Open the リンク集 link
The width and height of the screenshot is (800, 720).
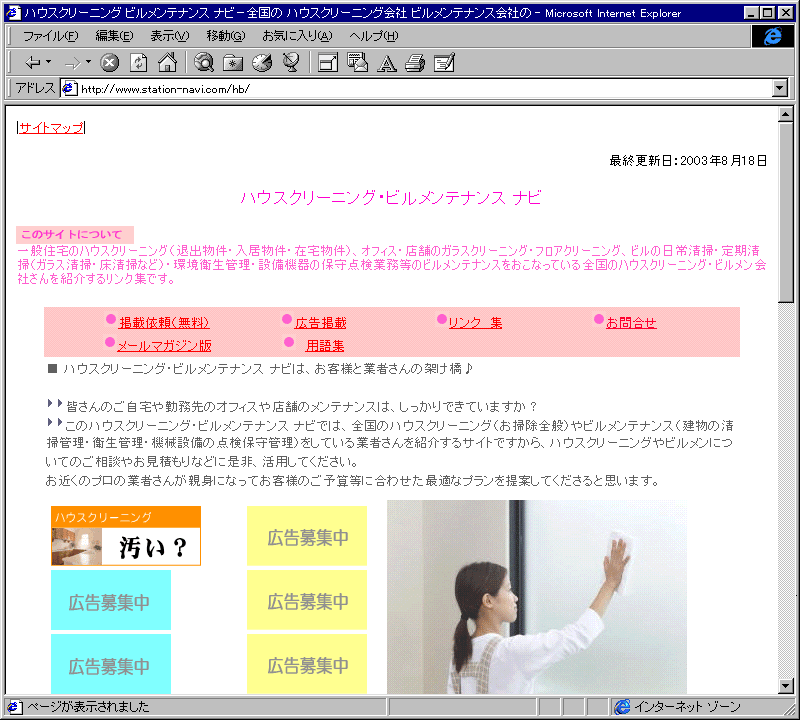tap(475, 322)
